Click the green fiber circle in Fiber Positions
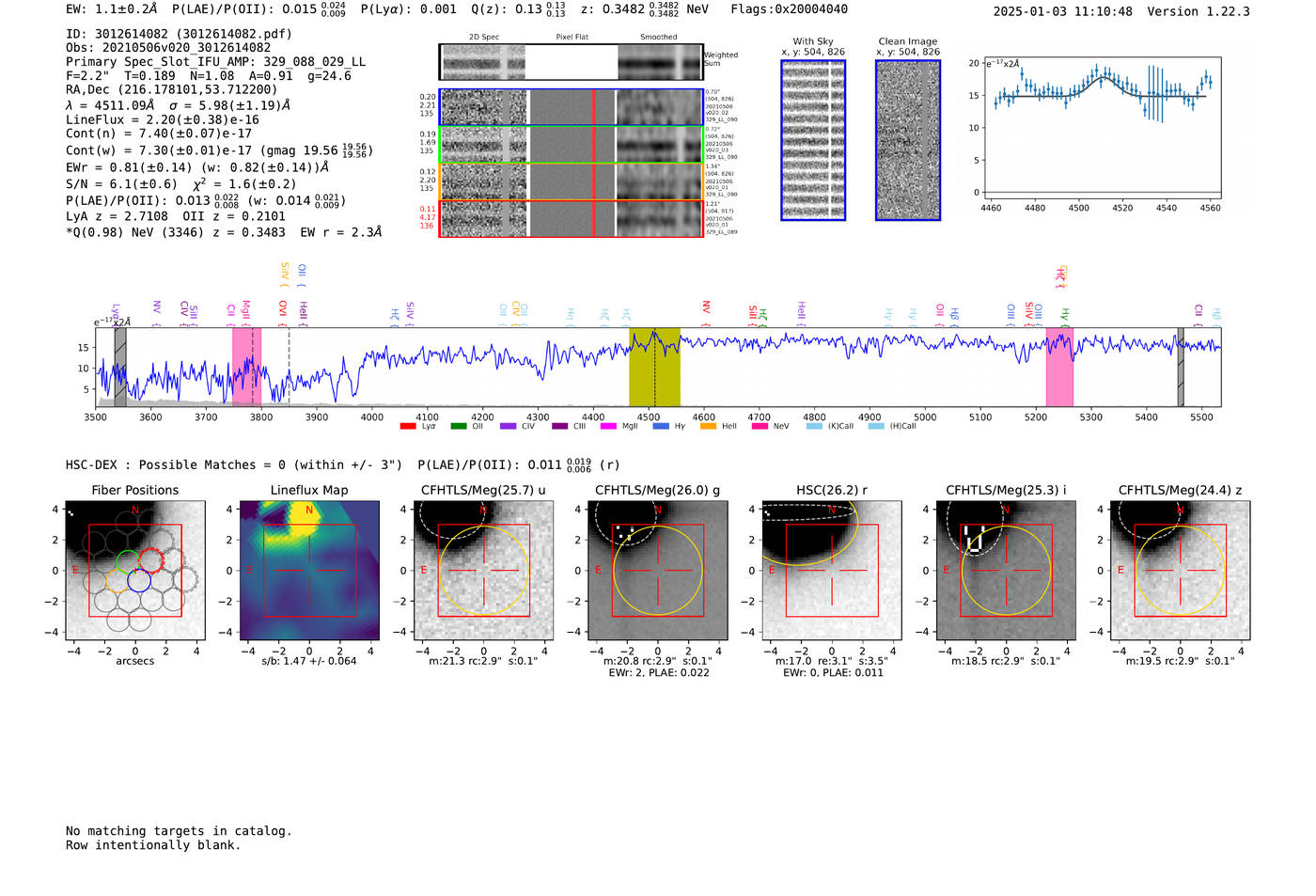The image size is (1316, 896). click(x=128, y=561)
